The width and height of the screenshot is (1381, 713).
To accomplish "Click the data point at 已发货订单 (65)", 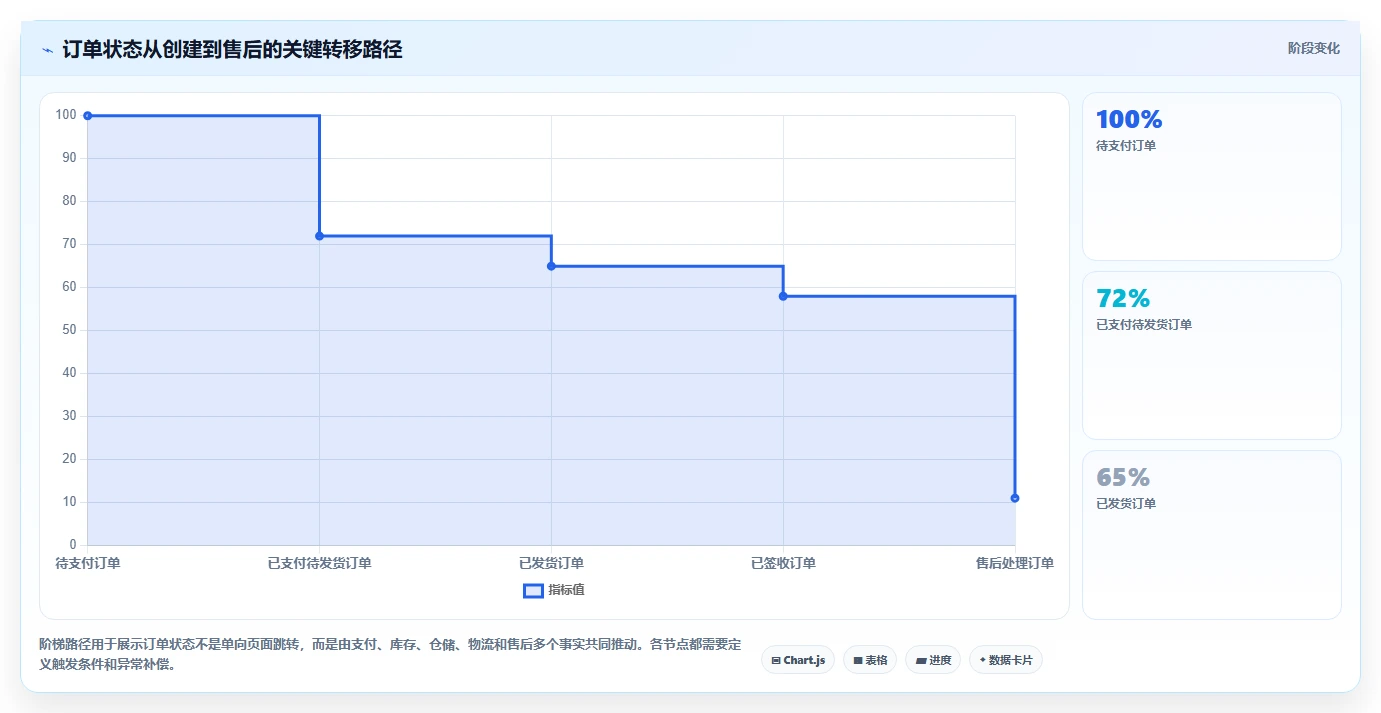I will coord(551,266).
